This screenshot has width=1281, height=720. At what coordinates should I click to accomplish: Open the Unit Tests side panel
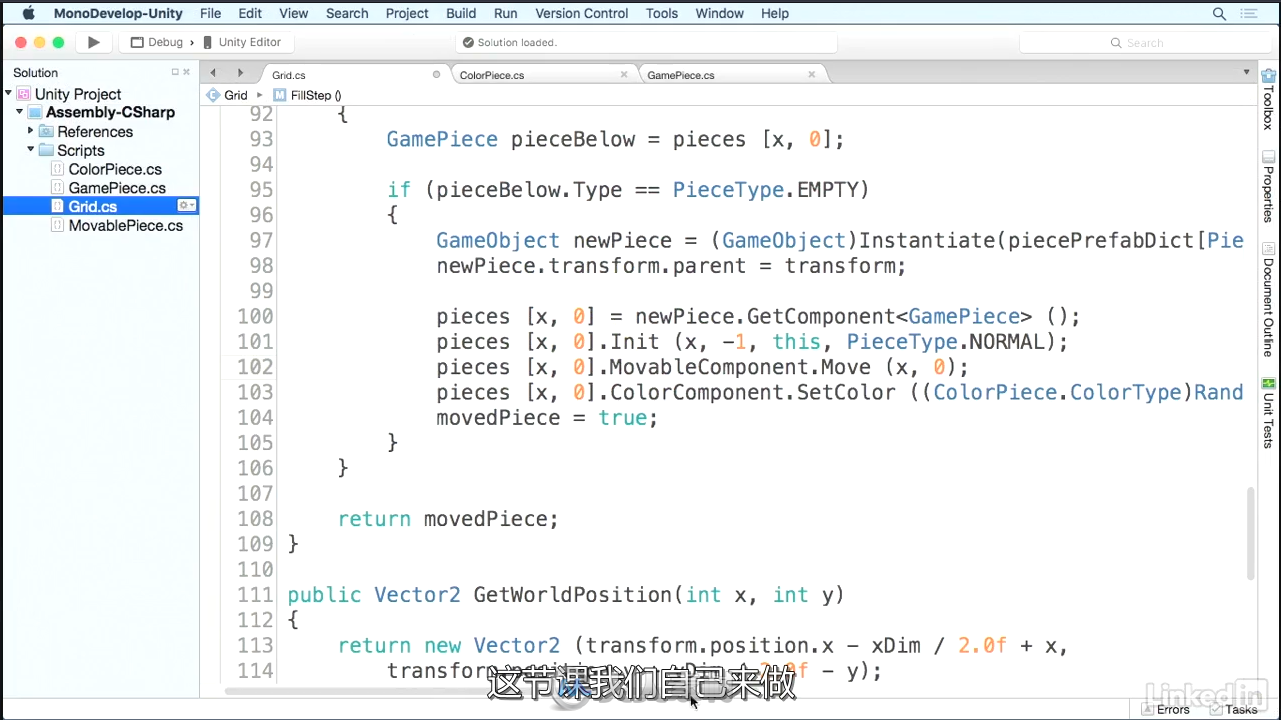click(1268, 412)
